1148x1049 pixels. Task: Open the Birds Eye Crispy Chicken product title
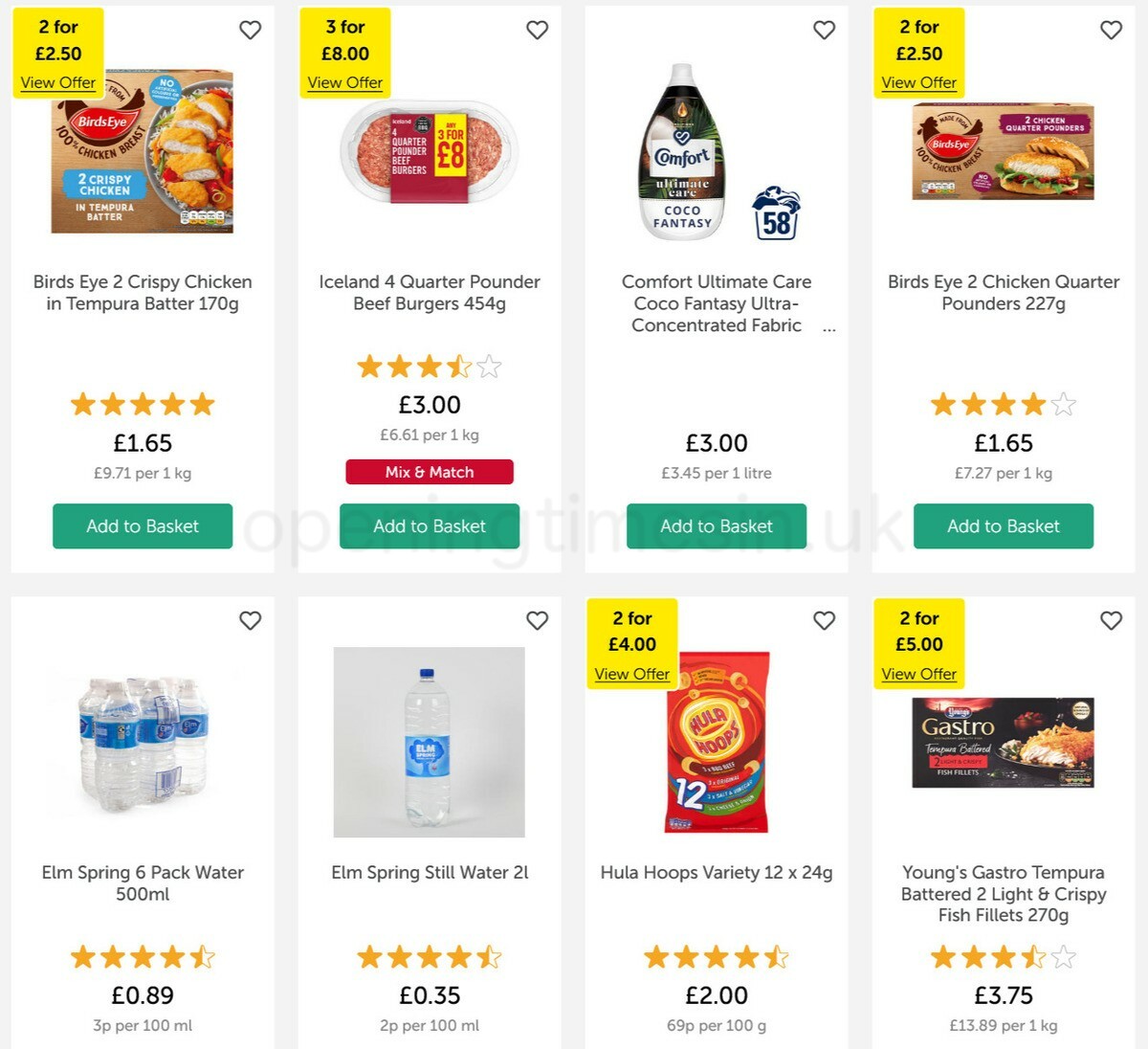point(142,292)
